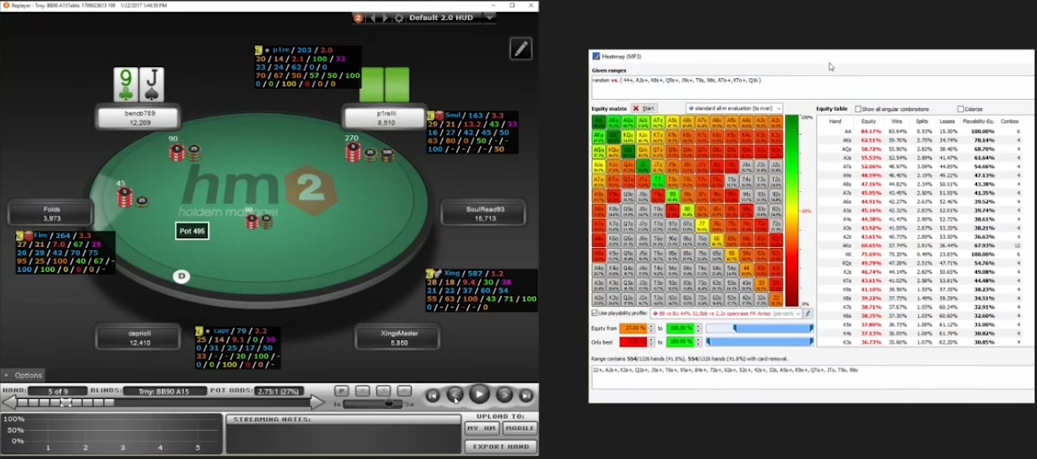Adjust the Only best range slider

tap(759, 342)
